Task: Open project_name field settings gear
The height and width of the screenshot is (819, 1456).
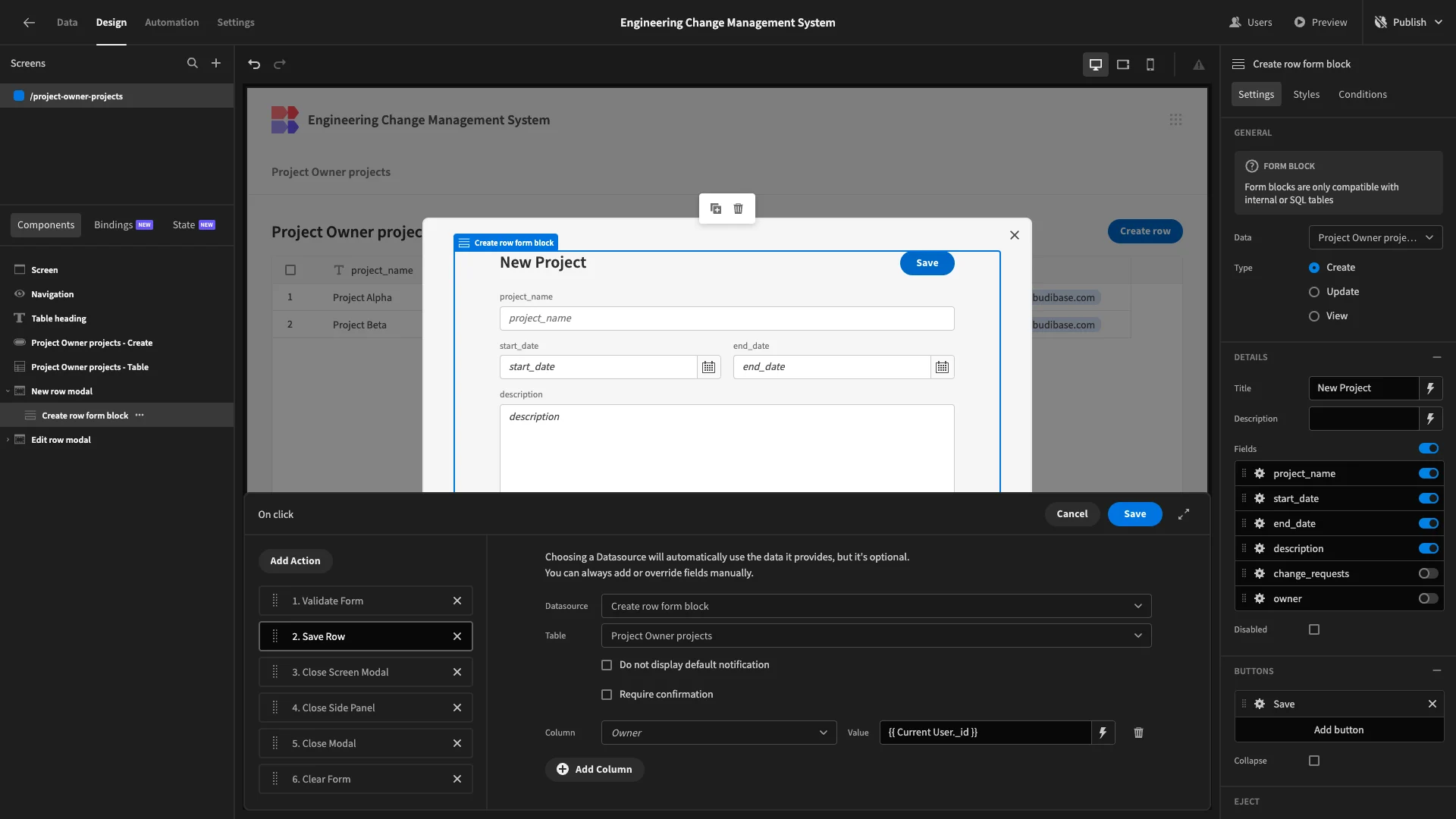Action: 1260,473
